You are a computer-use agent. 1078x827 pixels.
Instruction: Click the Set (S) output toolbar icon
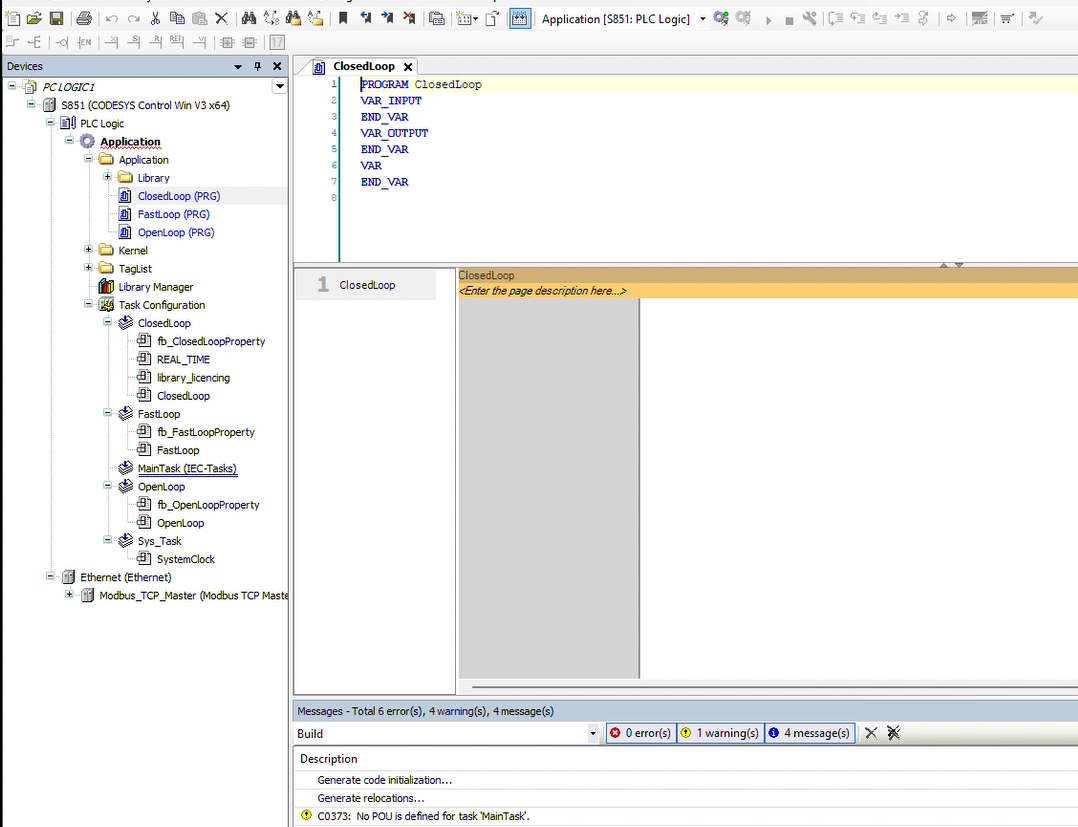coord(133,43)
